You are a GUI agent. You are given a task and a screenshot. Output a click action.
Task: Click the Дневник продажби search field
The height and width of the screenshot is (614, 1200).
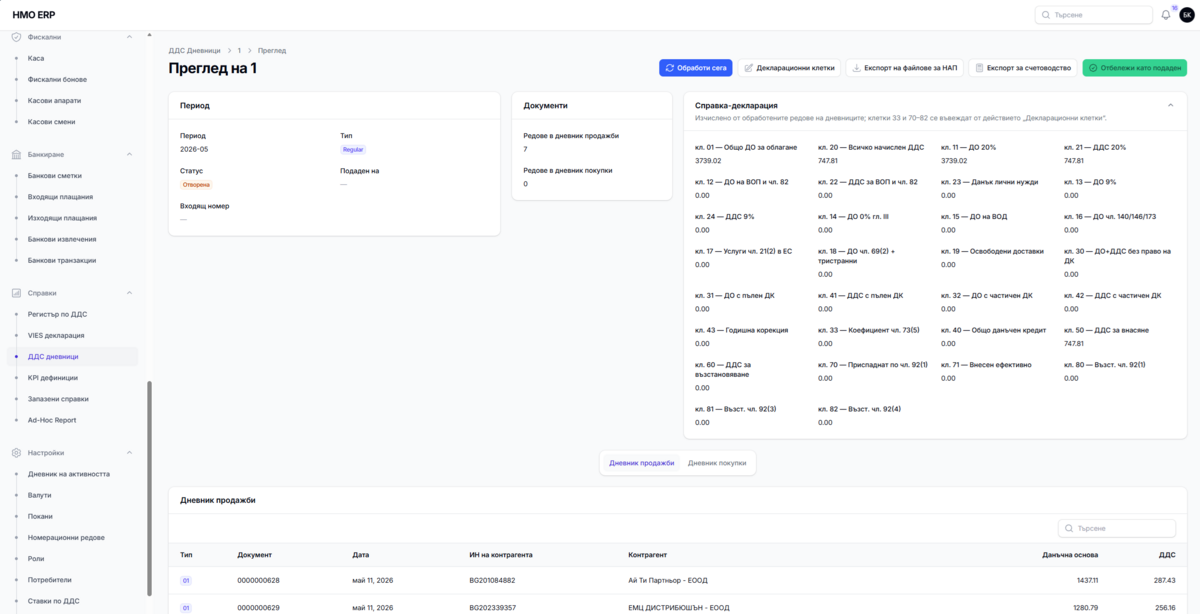(1117, 528)
